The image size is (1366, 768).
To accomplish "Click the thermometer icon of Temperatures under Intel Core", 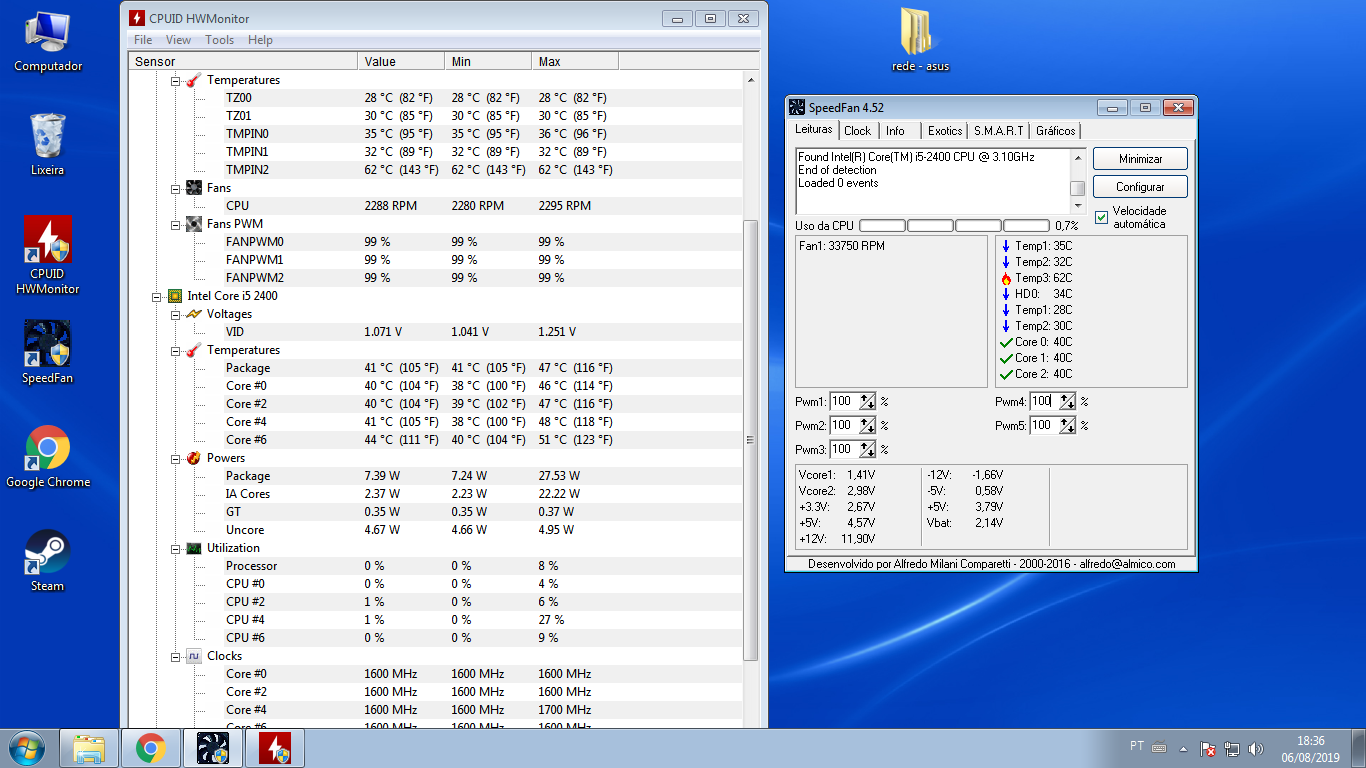I will click(x=194, y=350).
